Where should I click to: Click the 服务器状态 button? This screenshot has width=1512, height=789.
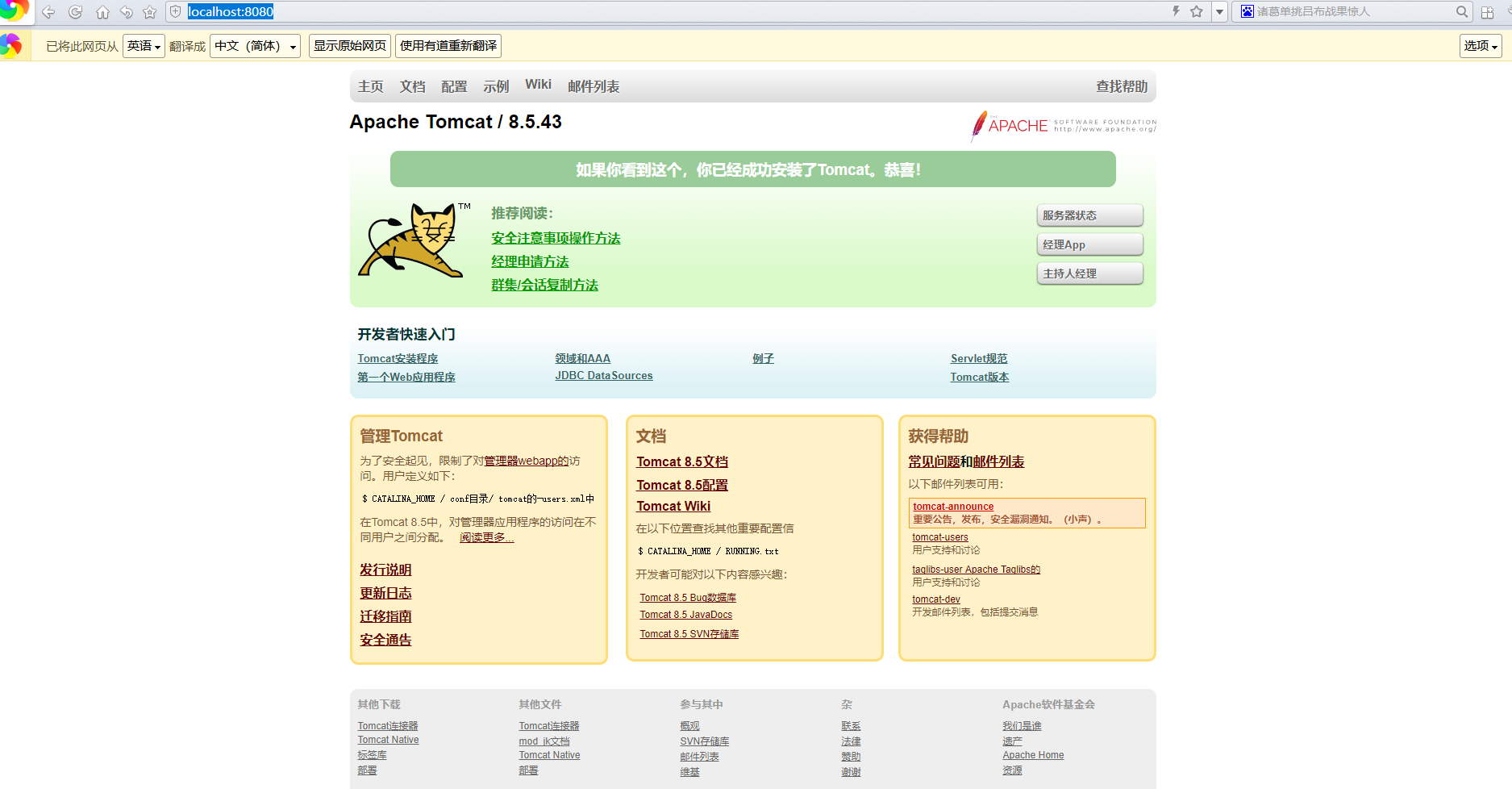1089,215
